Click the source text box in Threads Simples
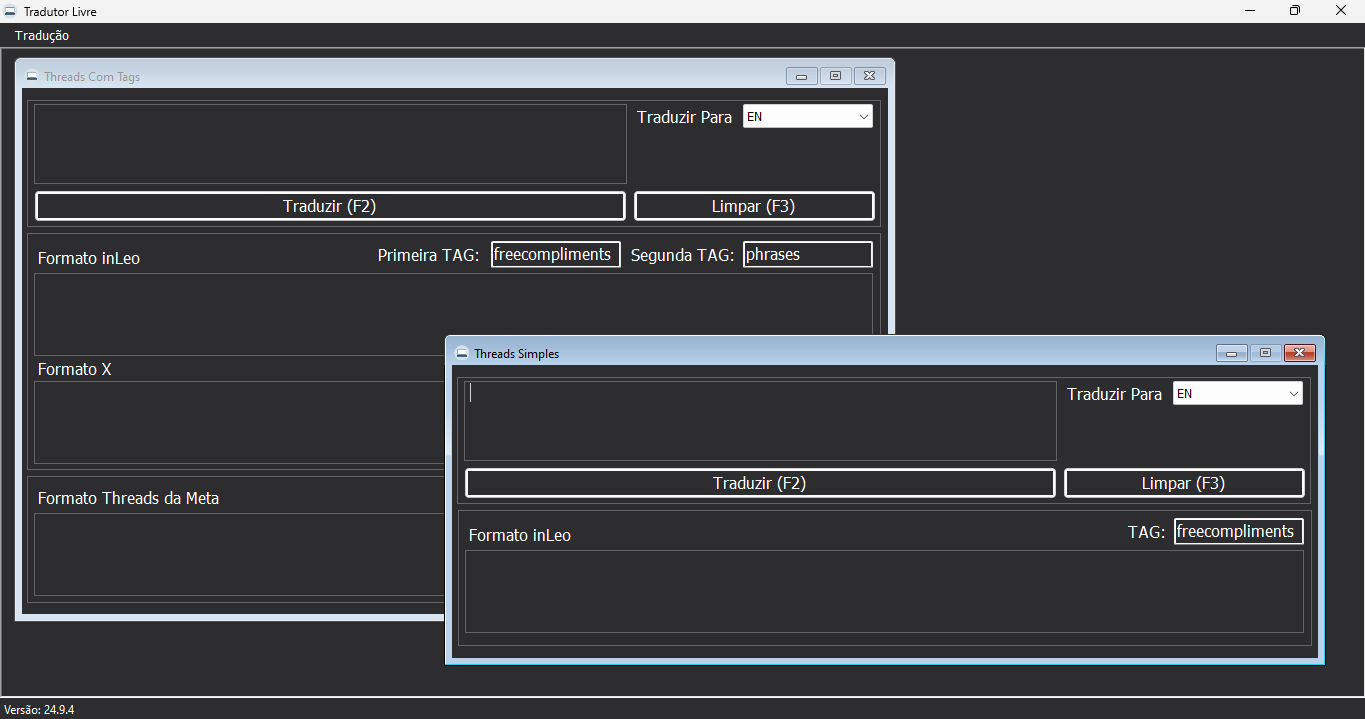Screen dimensions: 1365x719 [x=760, y=420]
